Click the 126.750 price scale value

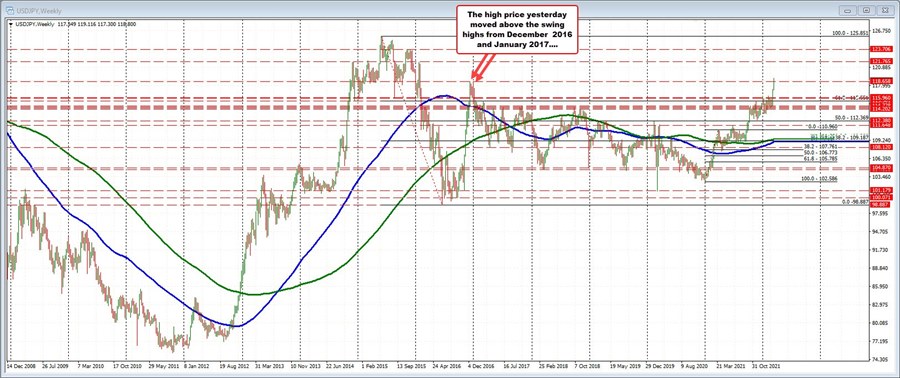[882, 31]
